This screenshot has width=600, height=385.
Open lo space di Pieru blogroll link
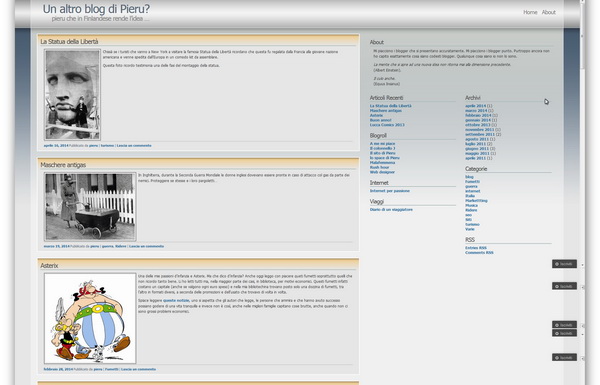pyautogui.click(x=385, y=158)
